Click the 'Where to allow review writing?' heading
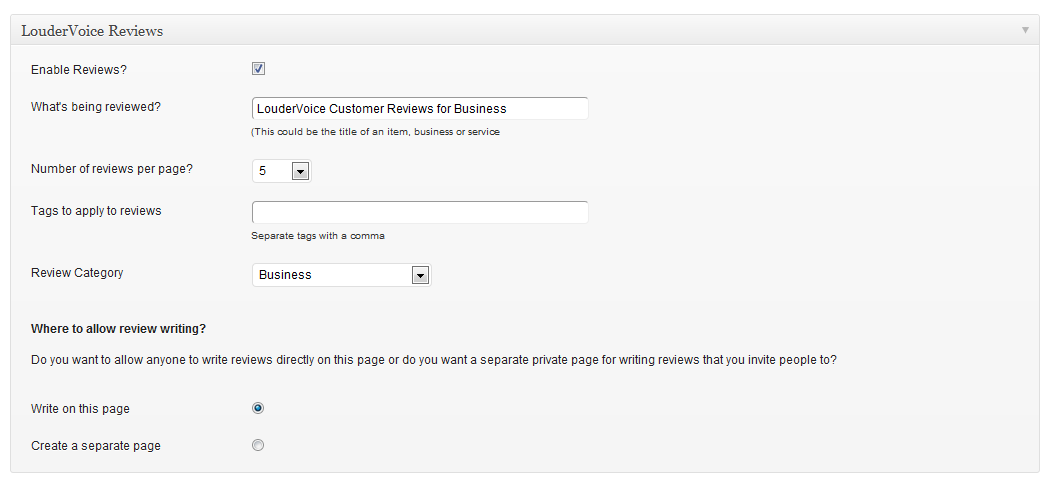The image size is (1047, 481). tap(118, 329)
